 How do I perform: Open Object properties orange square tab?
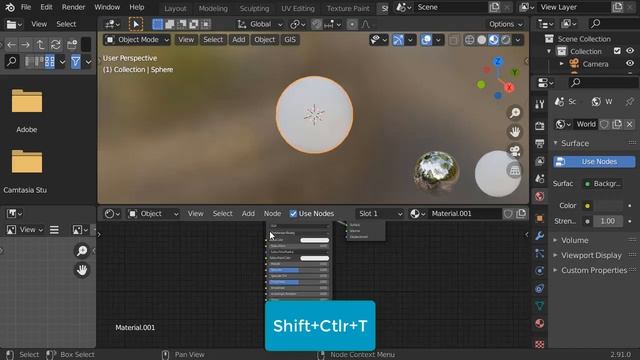point(540,218)
